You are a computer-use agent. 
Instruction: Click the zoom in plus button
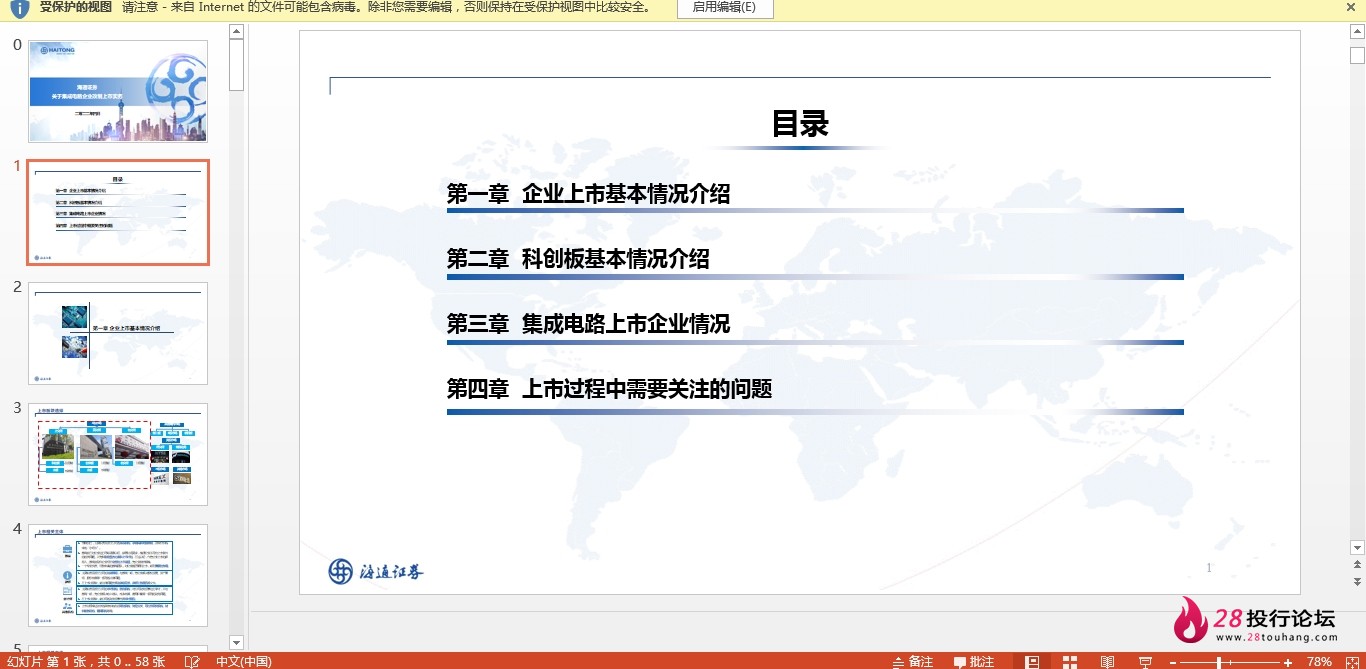point(1288,662)
